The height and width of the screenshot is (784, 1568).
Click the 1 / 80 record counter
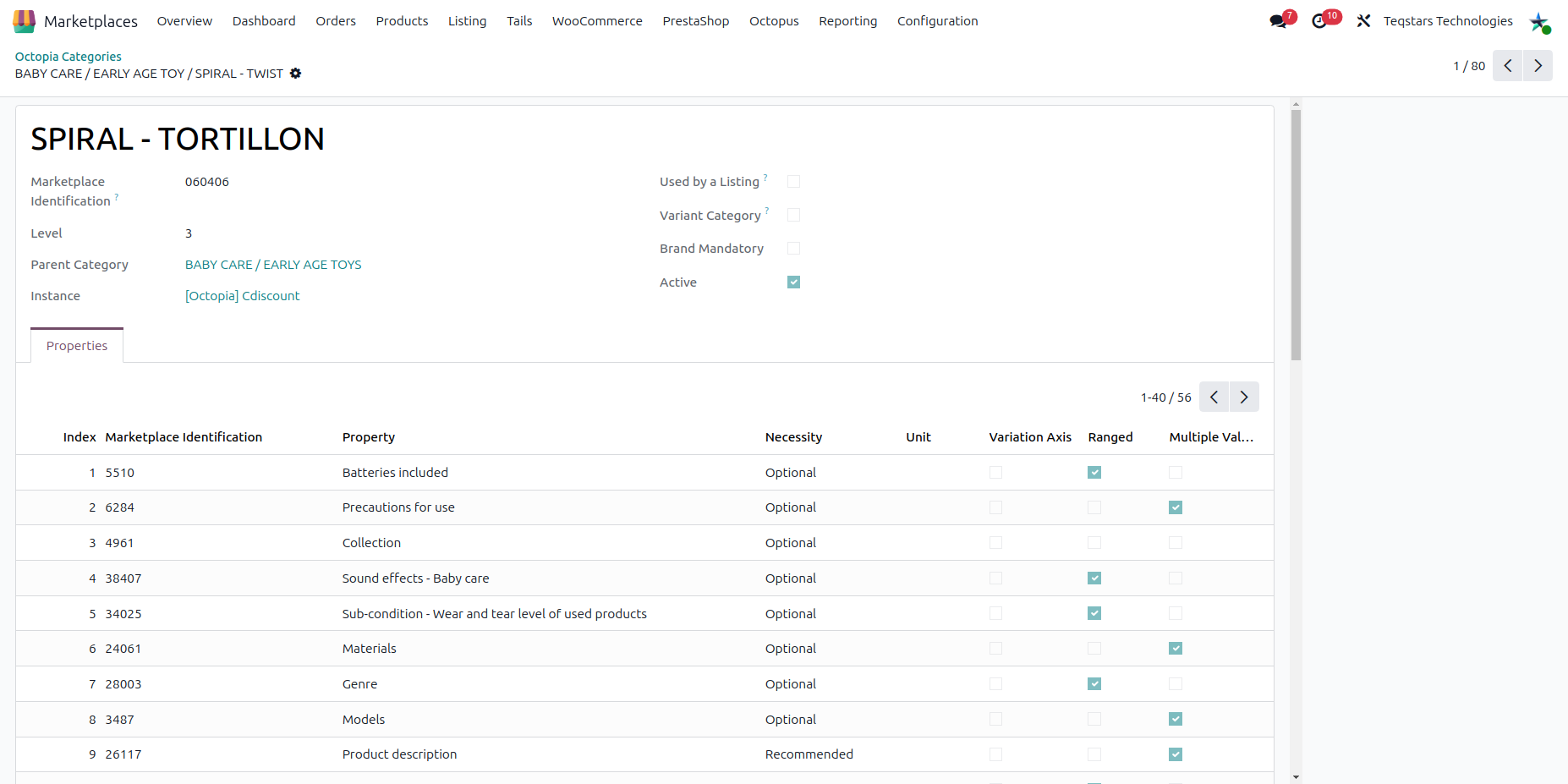[x=1469, y=66]
